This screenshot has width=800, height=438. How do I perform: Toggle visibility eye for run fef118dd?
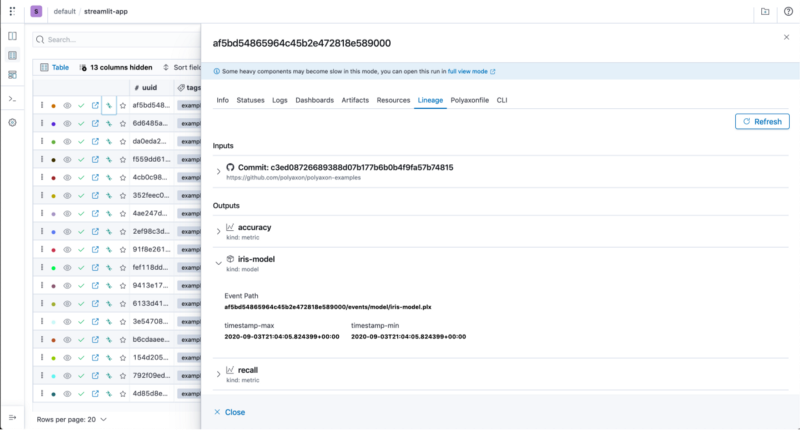point(67,267)
